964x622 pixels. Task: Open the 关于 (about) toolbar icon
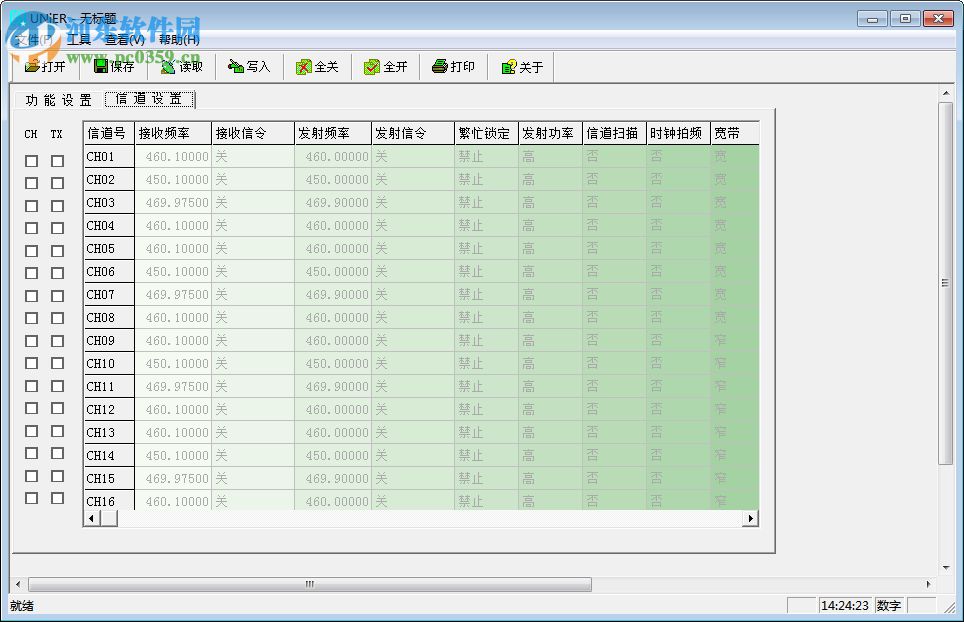click(x=519, y=66)
